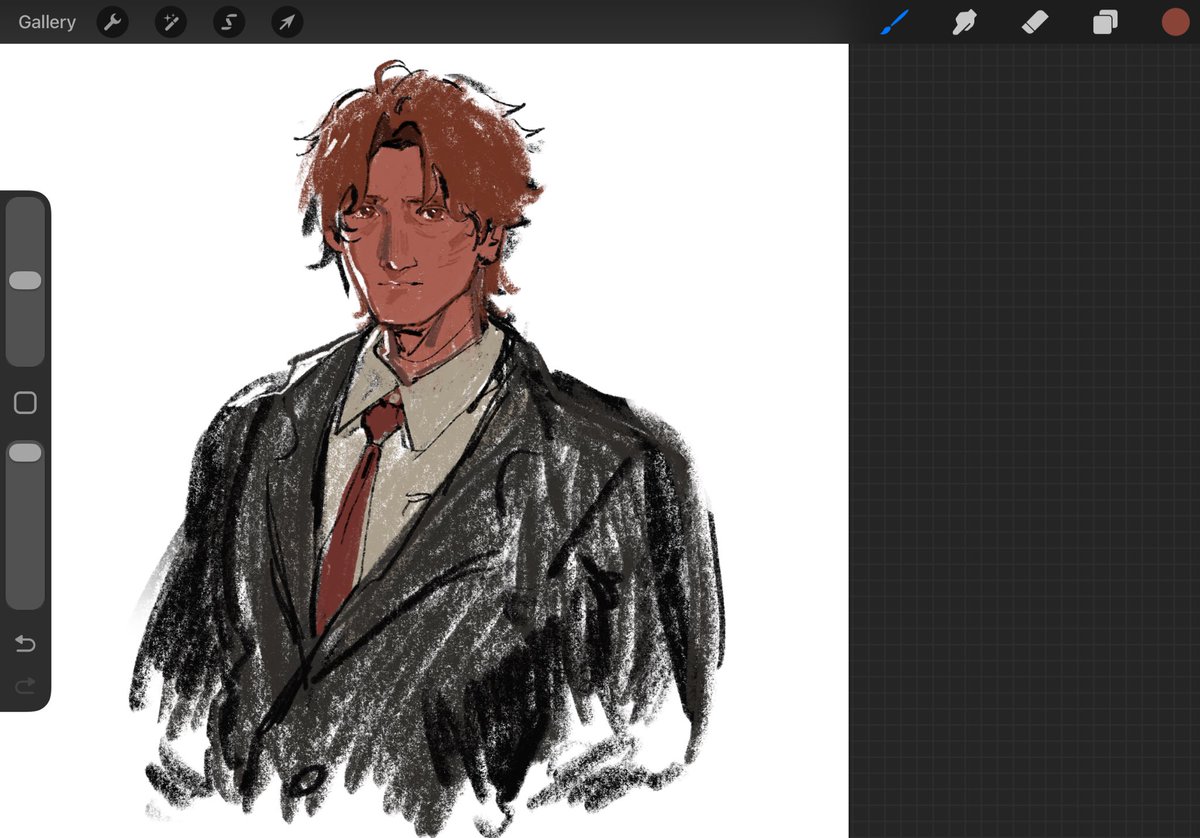
Task: Return to the Gallery
Action: coord(46,21)
